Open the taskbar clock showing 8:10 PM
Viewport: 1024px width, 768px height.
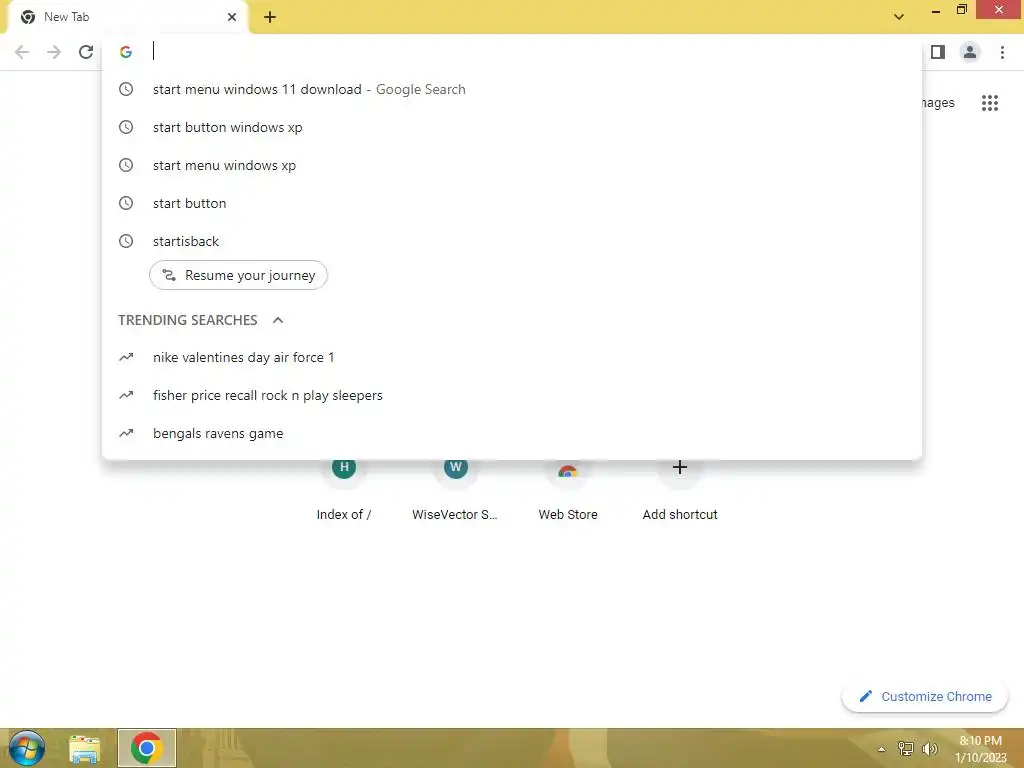click(x=981, y=748)
